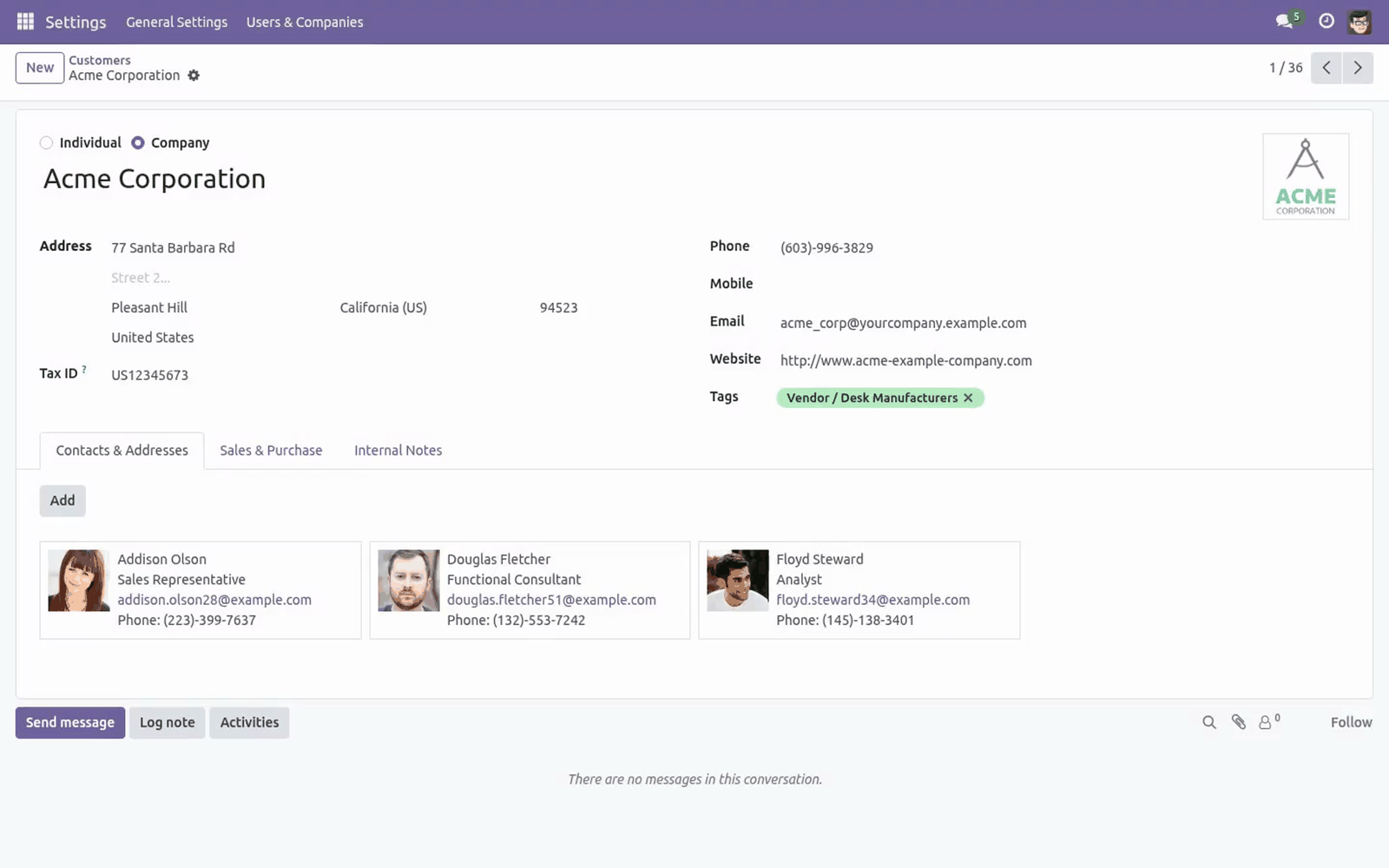Screen dimensions: 1389x868
Task: Open the Douglas Fletcher contact card
Action: click(530, 590)
